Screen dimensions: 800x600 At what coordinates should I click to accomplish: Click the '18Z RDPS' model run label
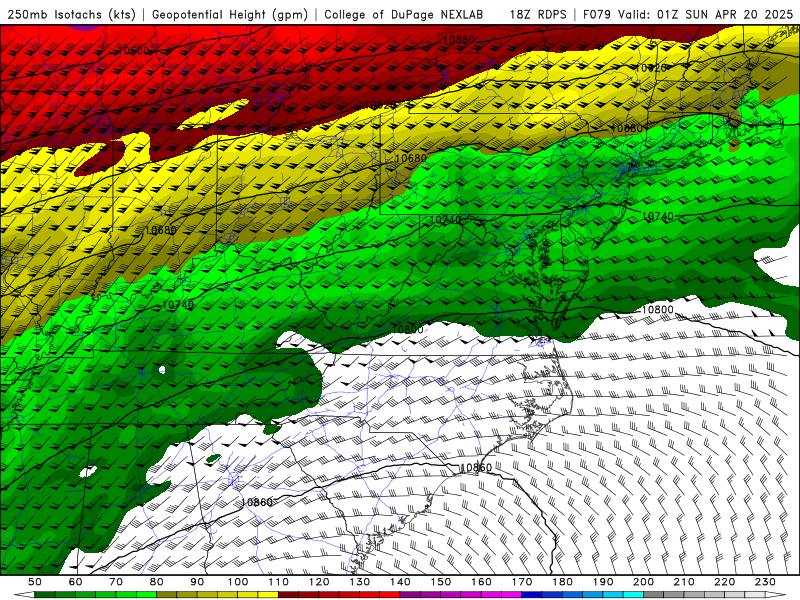tap(538, 14)
